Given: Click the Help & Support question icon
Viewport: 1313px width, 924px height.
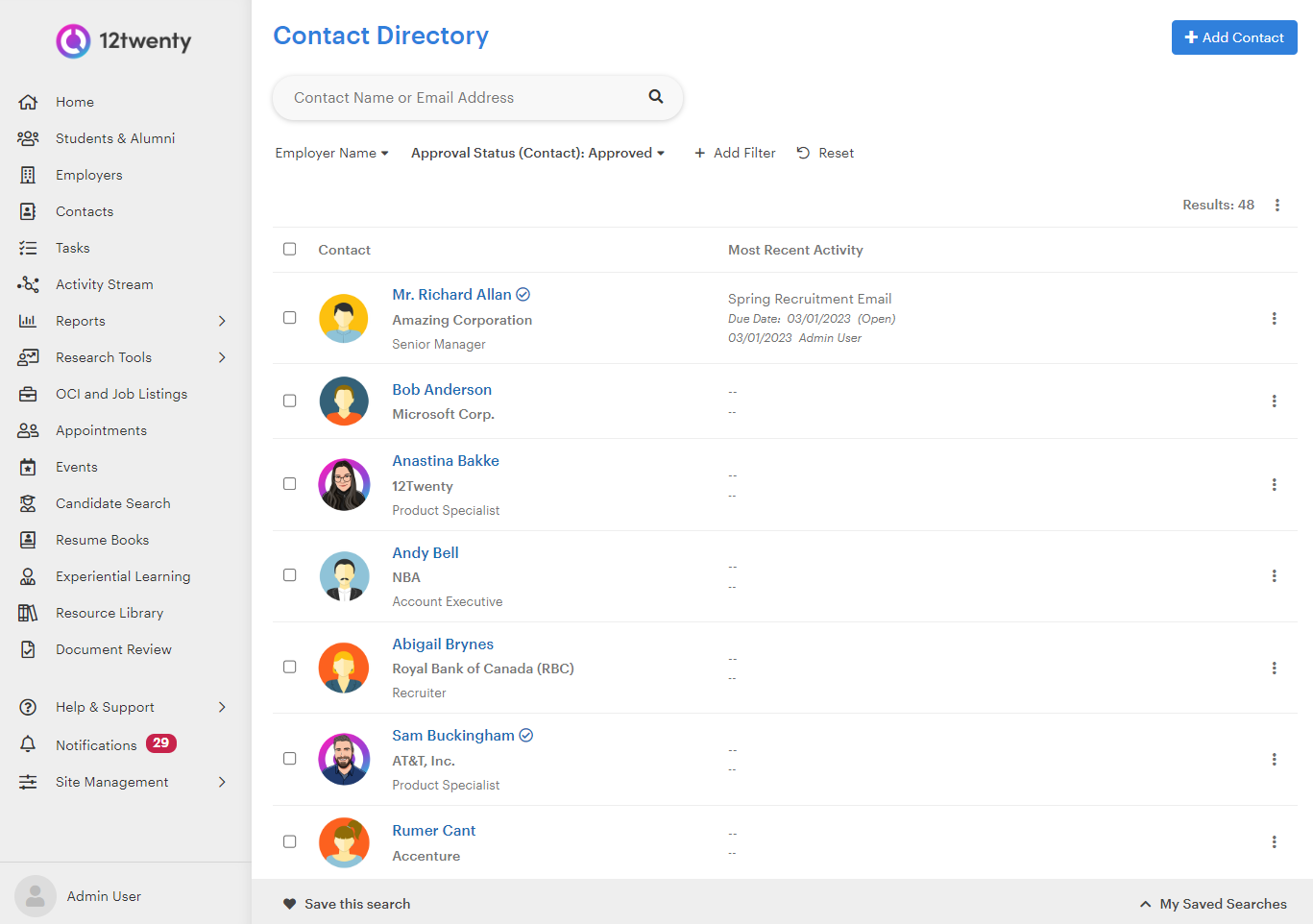Looking at the screenshot, I should pos(28,707).
